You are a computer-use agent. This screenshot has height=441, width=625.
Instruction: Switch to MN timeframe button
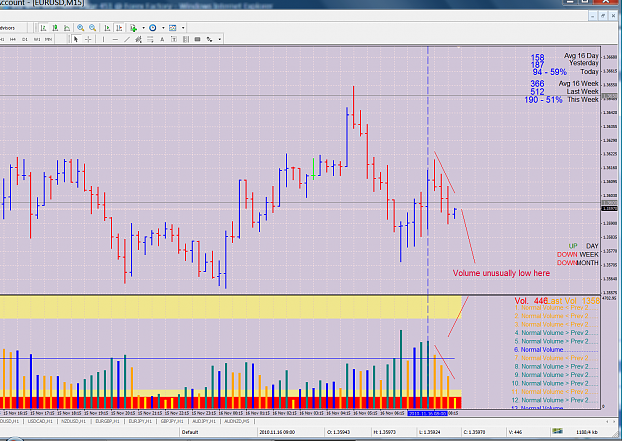48,39
